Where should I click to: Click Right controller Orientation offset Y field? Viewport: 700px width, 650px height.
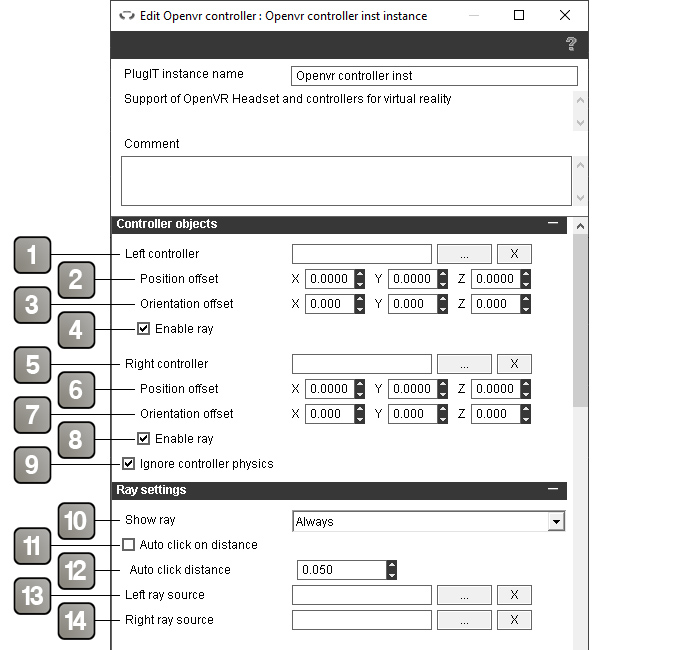pyautogui.click(x=413, y=414)
